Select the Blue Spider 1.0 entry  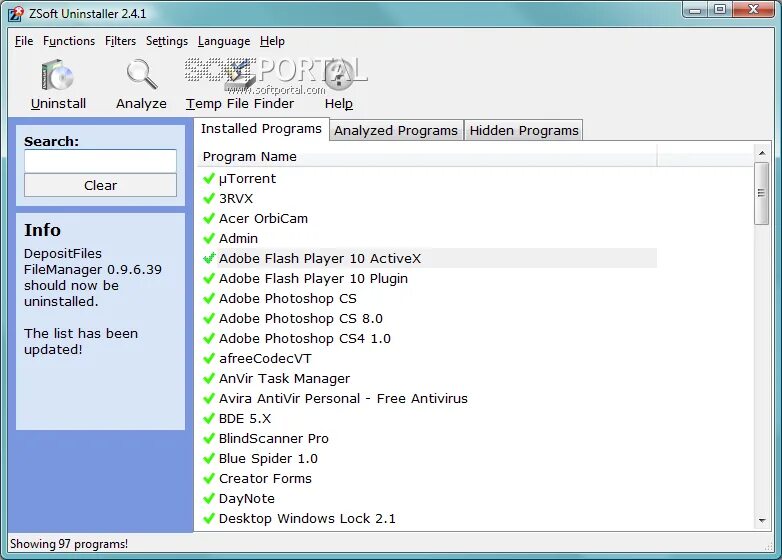[x=268, y=458]
